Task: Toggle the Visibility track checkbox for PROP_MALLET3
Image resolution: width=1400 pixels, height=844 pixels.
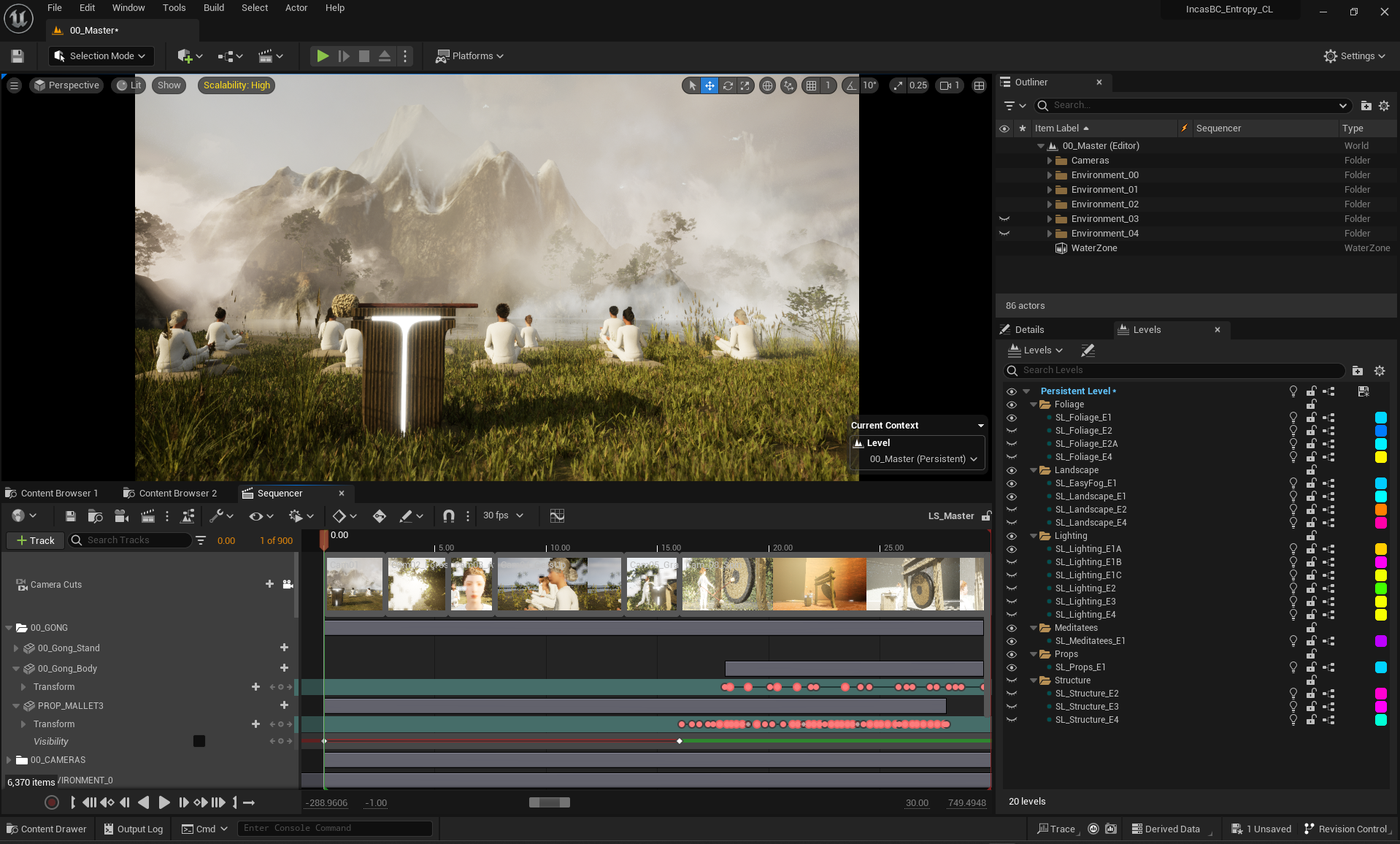Action: point(199,741)
